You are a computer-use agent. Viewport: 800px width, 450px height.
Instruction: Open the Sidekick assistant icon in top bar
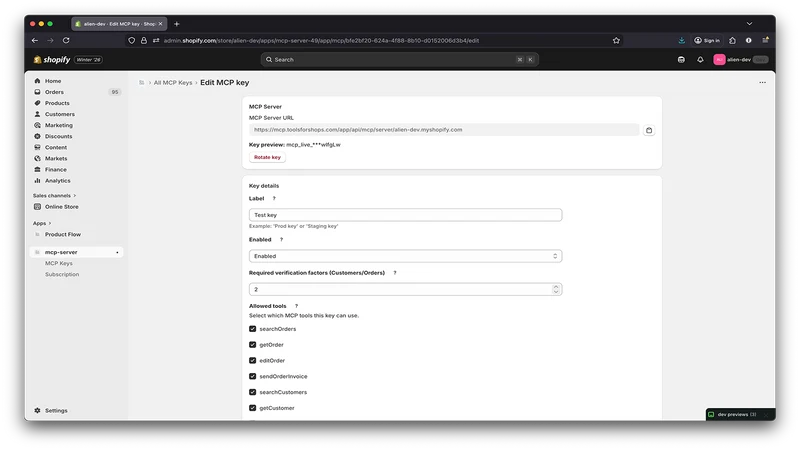coord(681,60)
